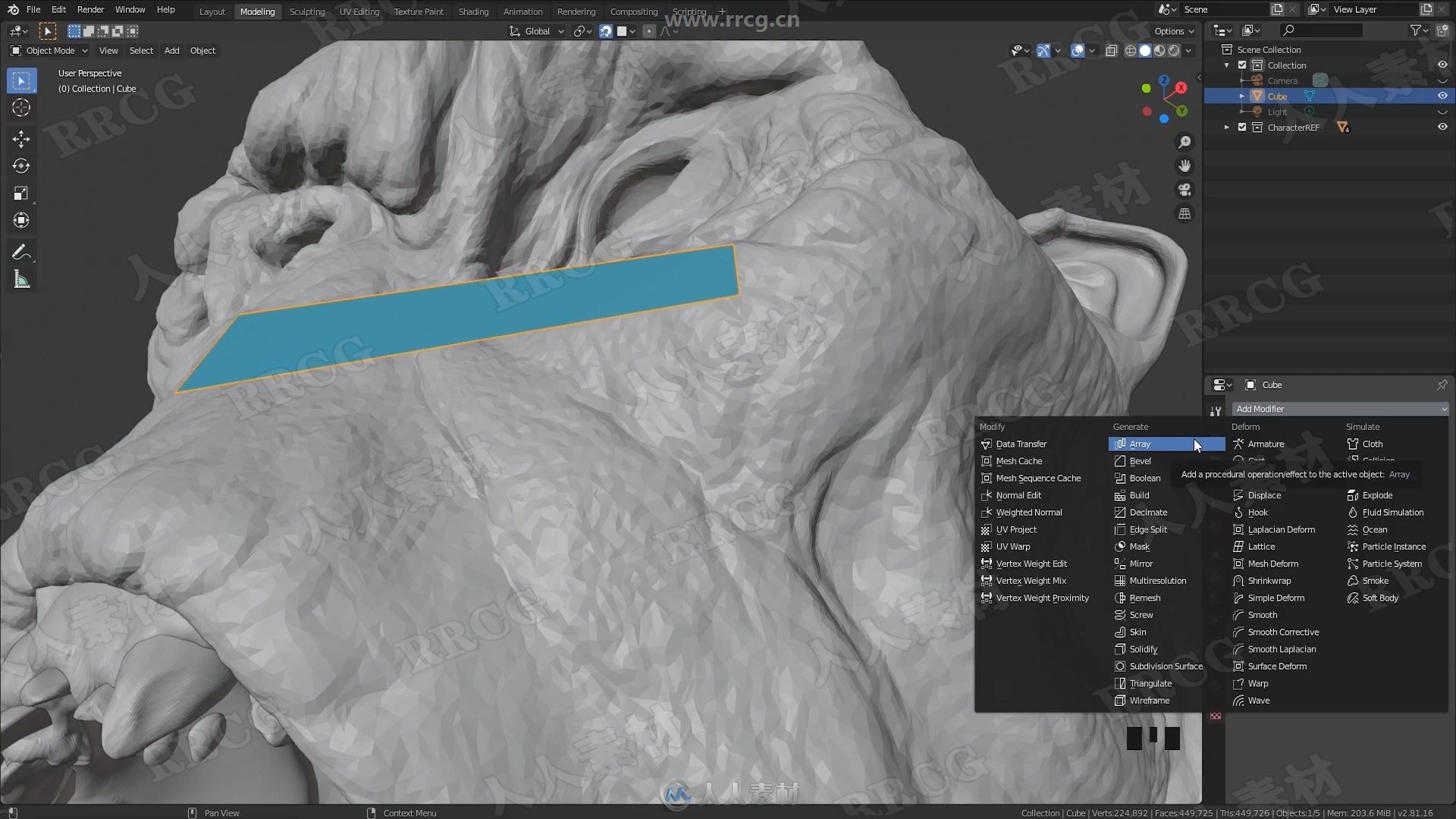Toggle X-ray display
Screen dimensions: 1456x819
click(x=1111, y=51)
